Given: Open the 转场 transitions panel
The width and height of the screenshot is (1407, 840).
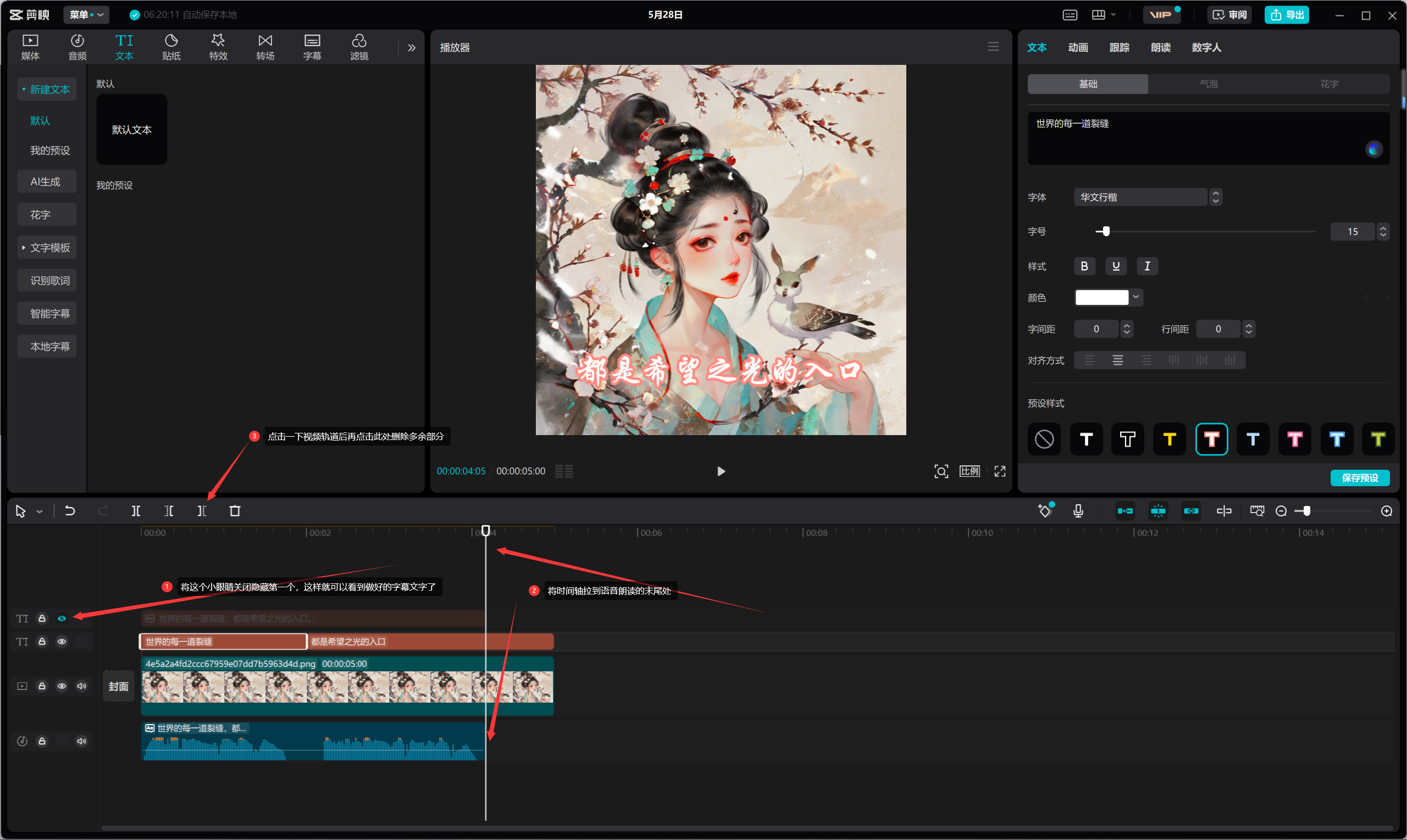Looking at the screenshot, I should point(265,47).
